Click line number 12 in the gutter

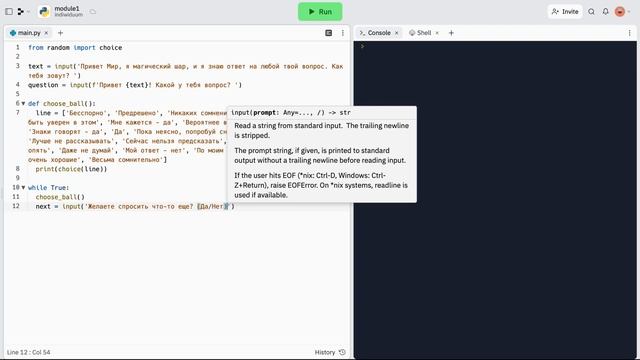click(x=16, y=206)
